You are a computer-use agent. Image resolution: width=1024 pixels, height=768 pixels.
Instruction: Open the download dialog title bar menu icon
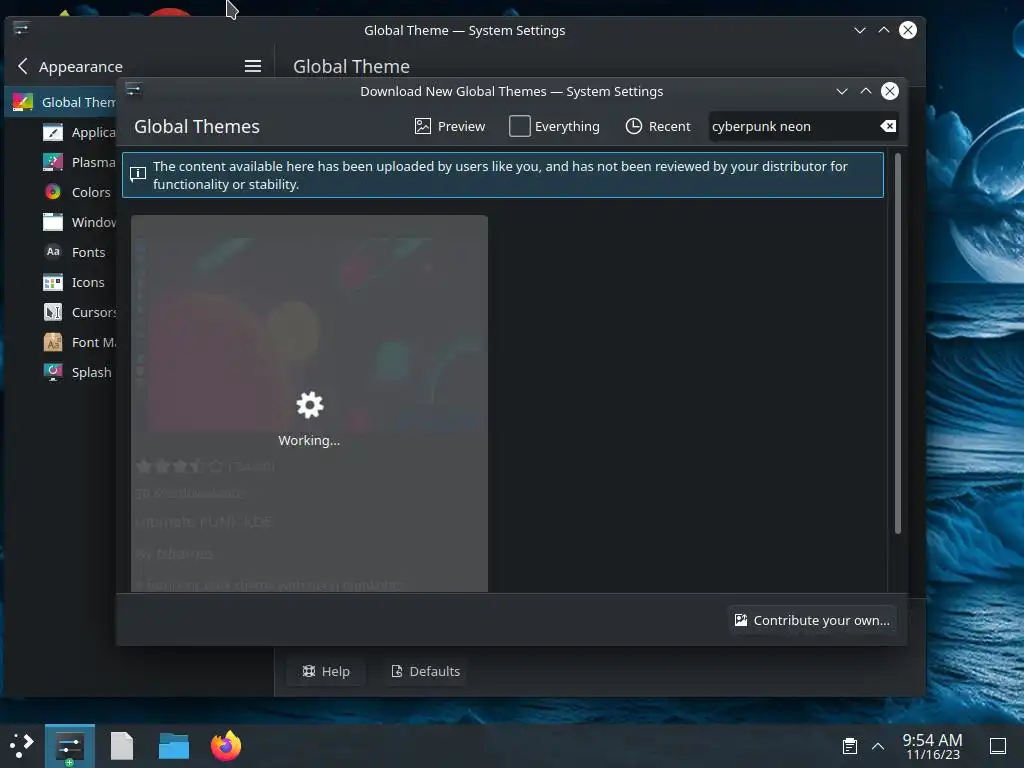tap(133, 89)
